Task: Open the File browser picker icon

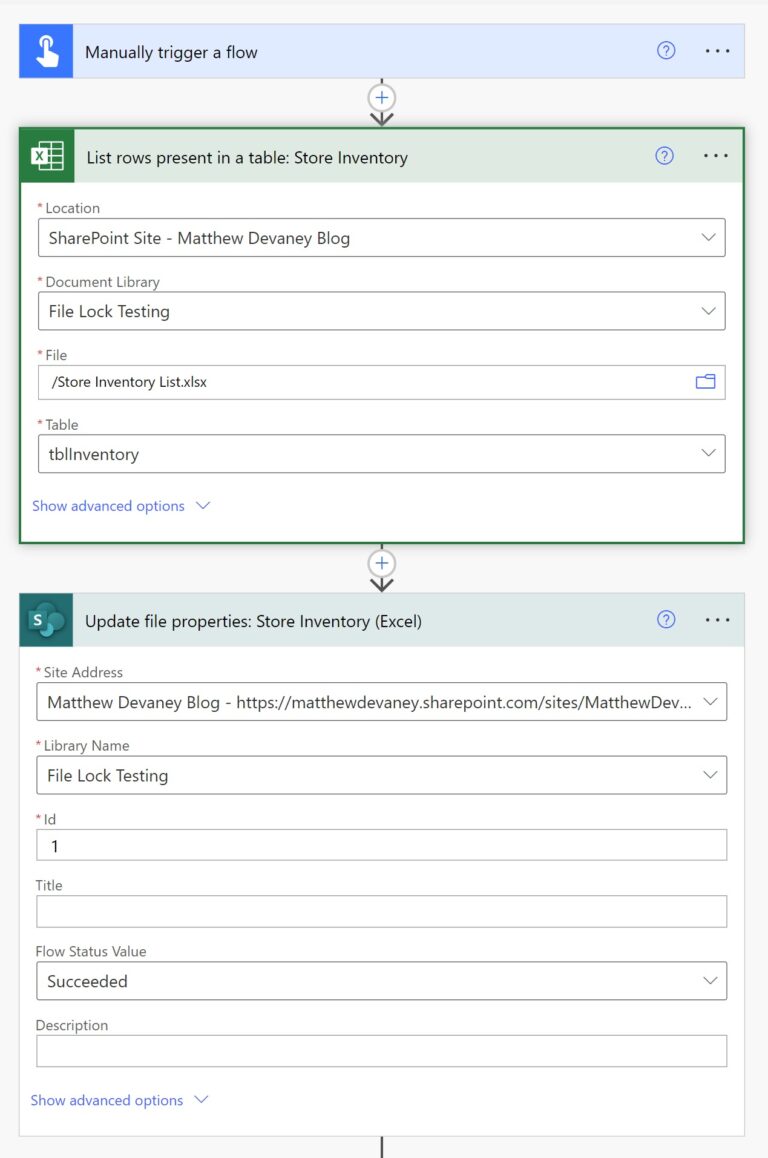Action: [x=704, y=381]
